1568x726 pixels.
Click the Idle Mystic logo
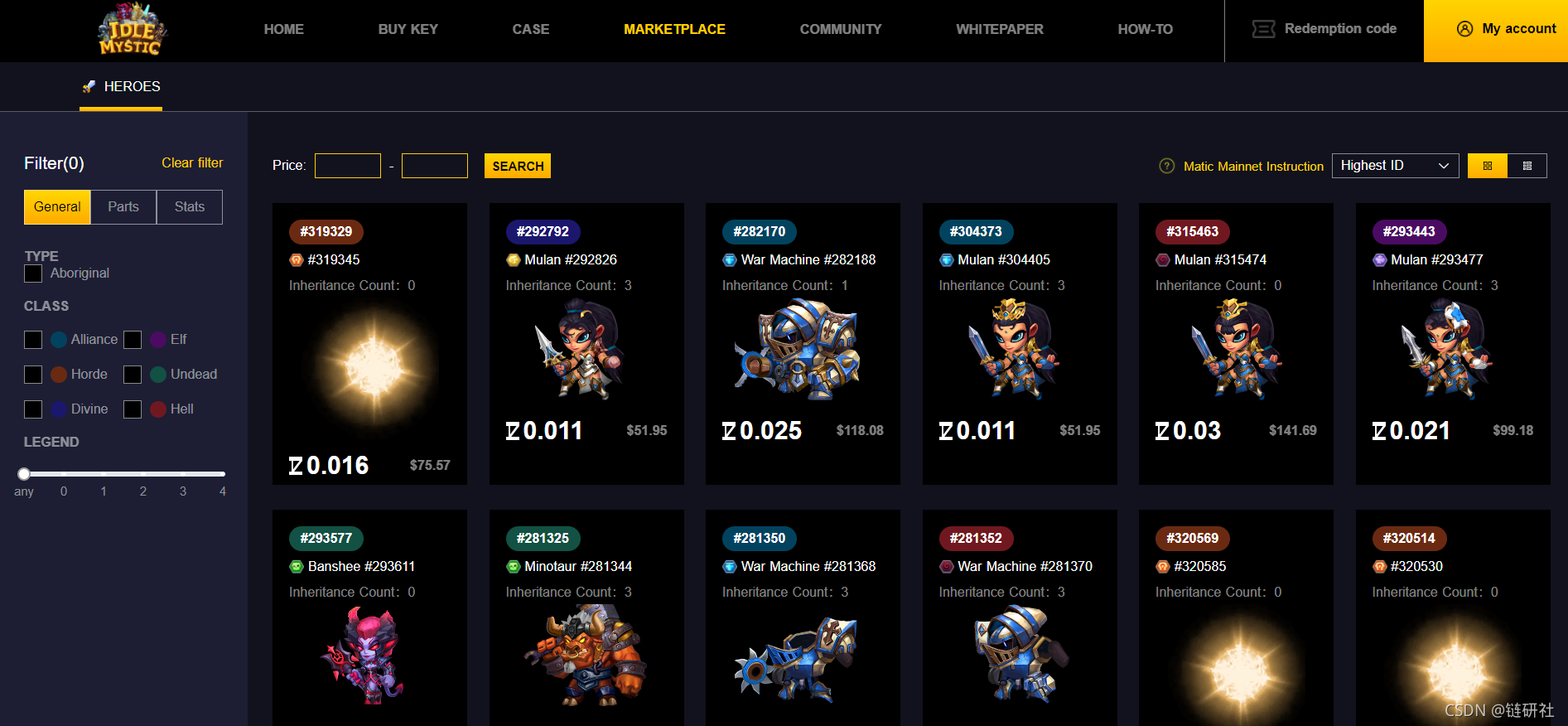[132, 30]
